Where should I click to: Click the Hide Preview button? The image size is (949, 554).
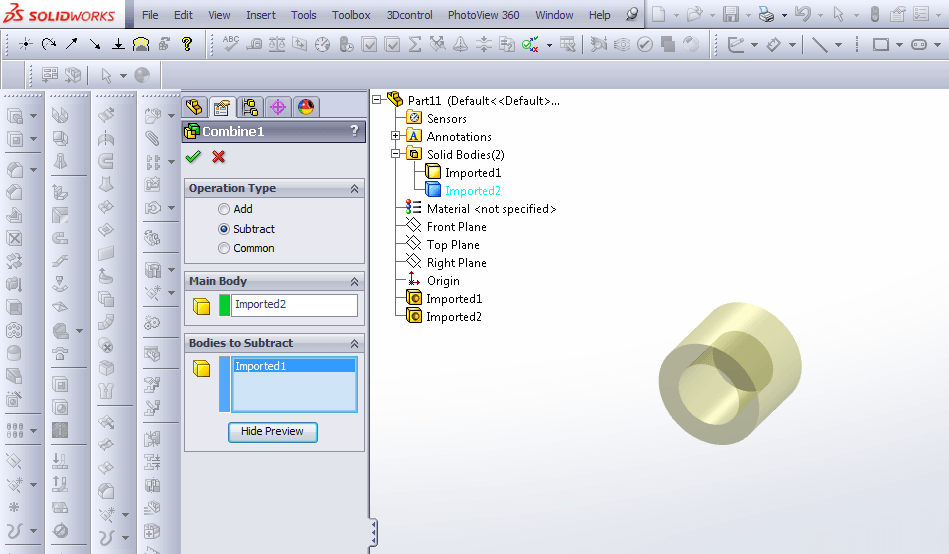pos(272,432)
